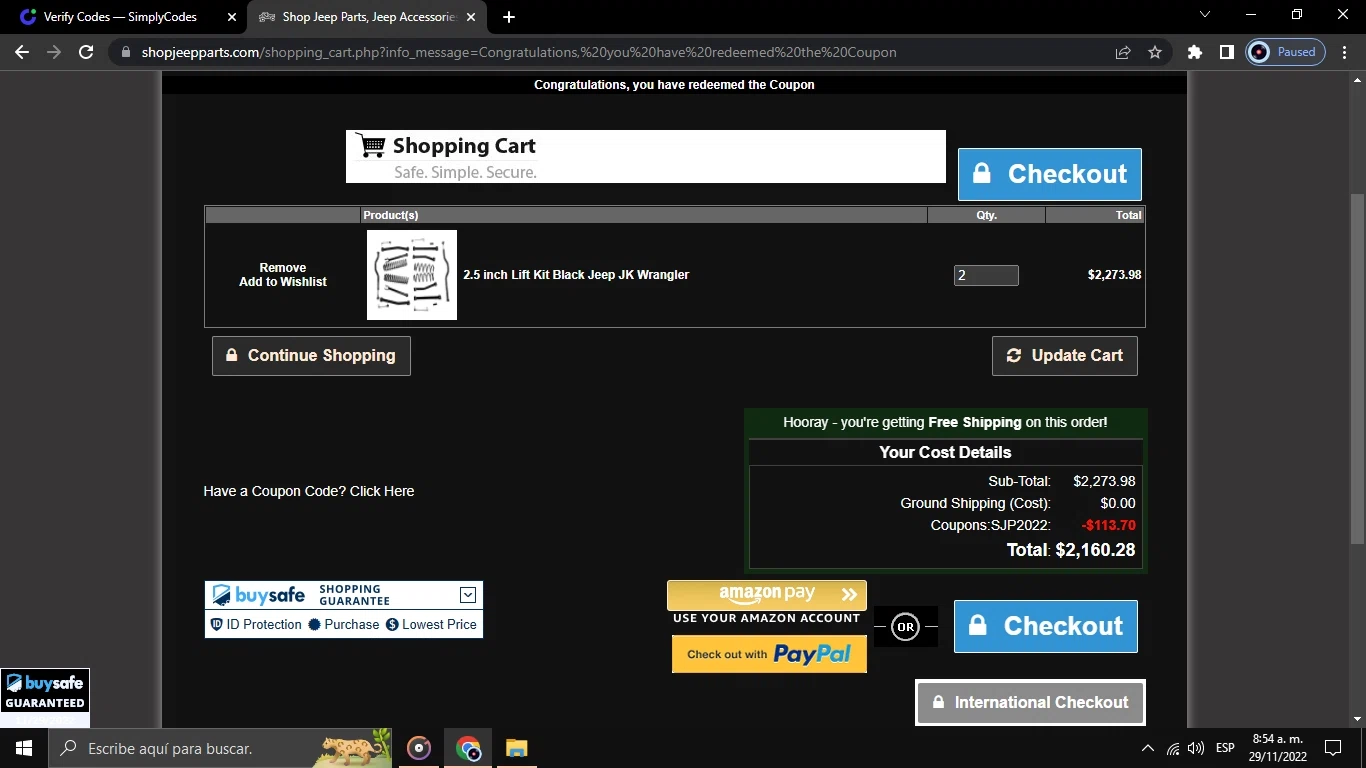Click Lowest Price in buySAFE badge
This screenshot has height=768, width=1366.
431,624
